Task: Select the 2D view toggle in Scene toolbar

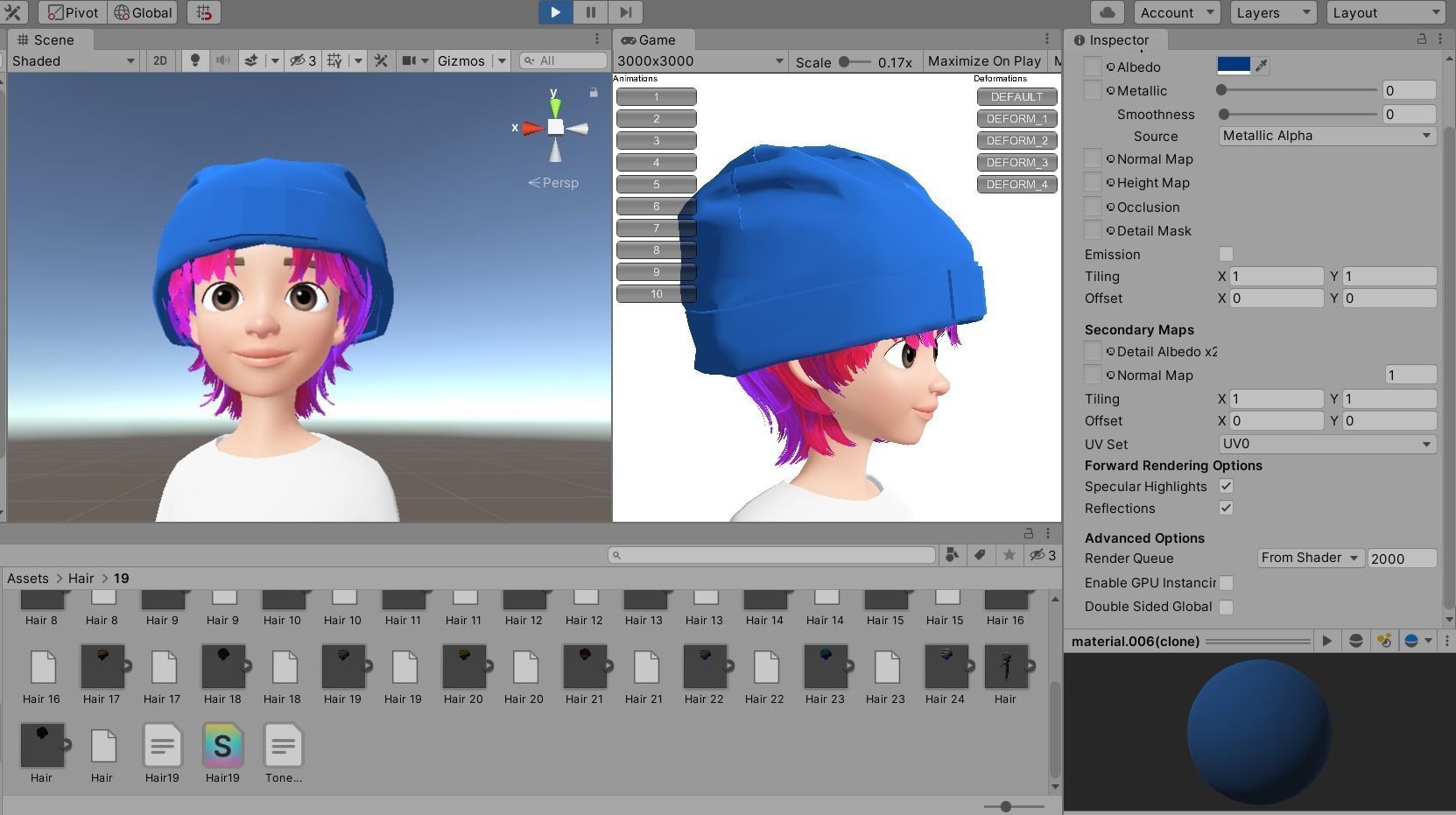Action: [x=160, y=60]
